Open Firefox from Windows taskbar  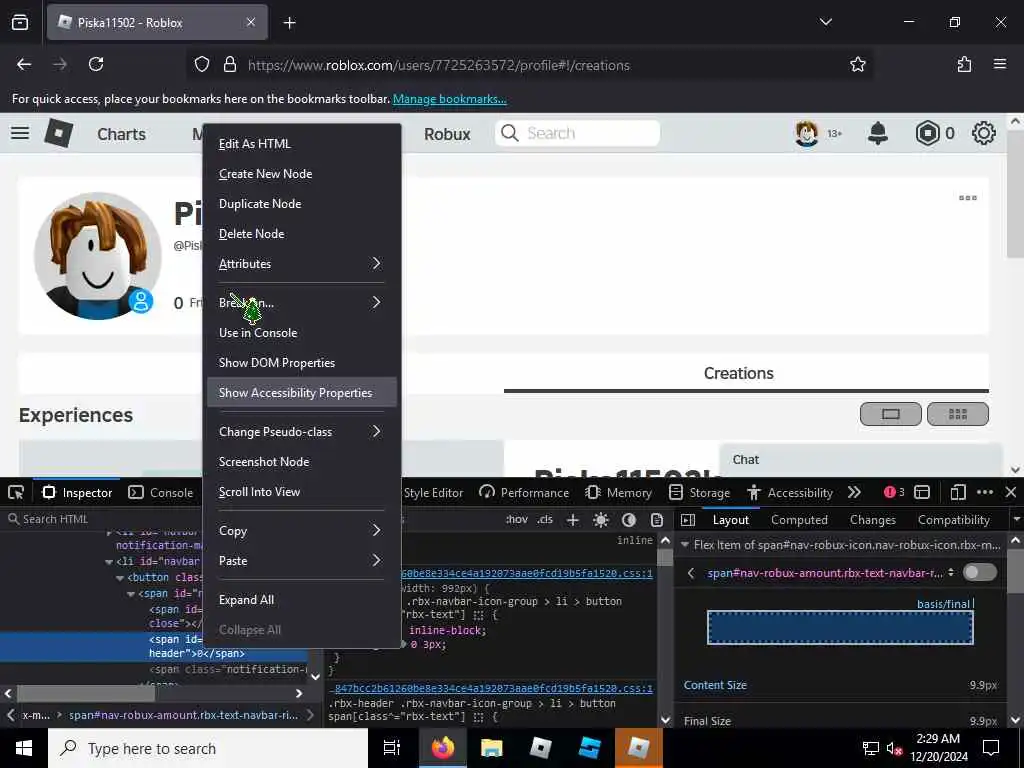(x=442, y=748)
